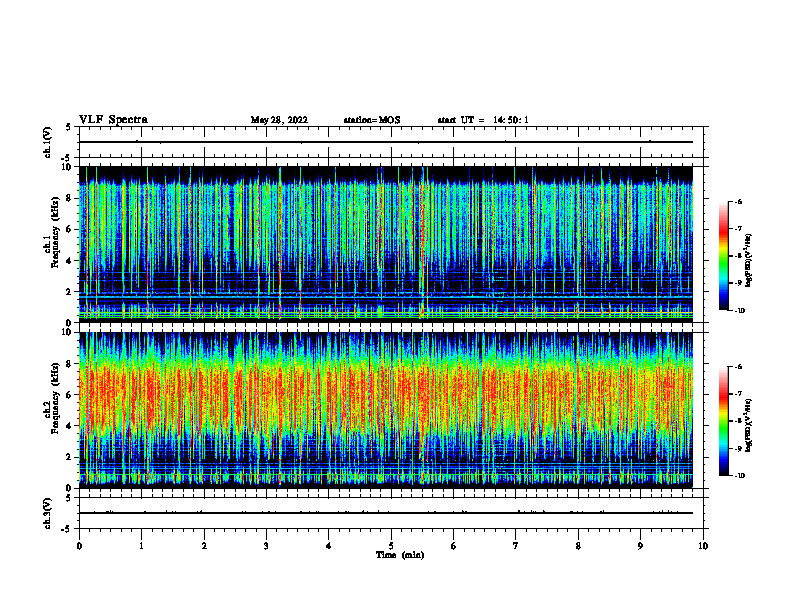Click the ch.1 color bar axis title
The width and height of the screenshot is (792, 612).
click(x=749, y=260)
